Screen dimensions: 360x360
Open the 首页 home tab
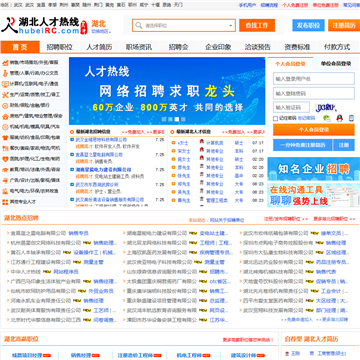[x=20, y=47]
